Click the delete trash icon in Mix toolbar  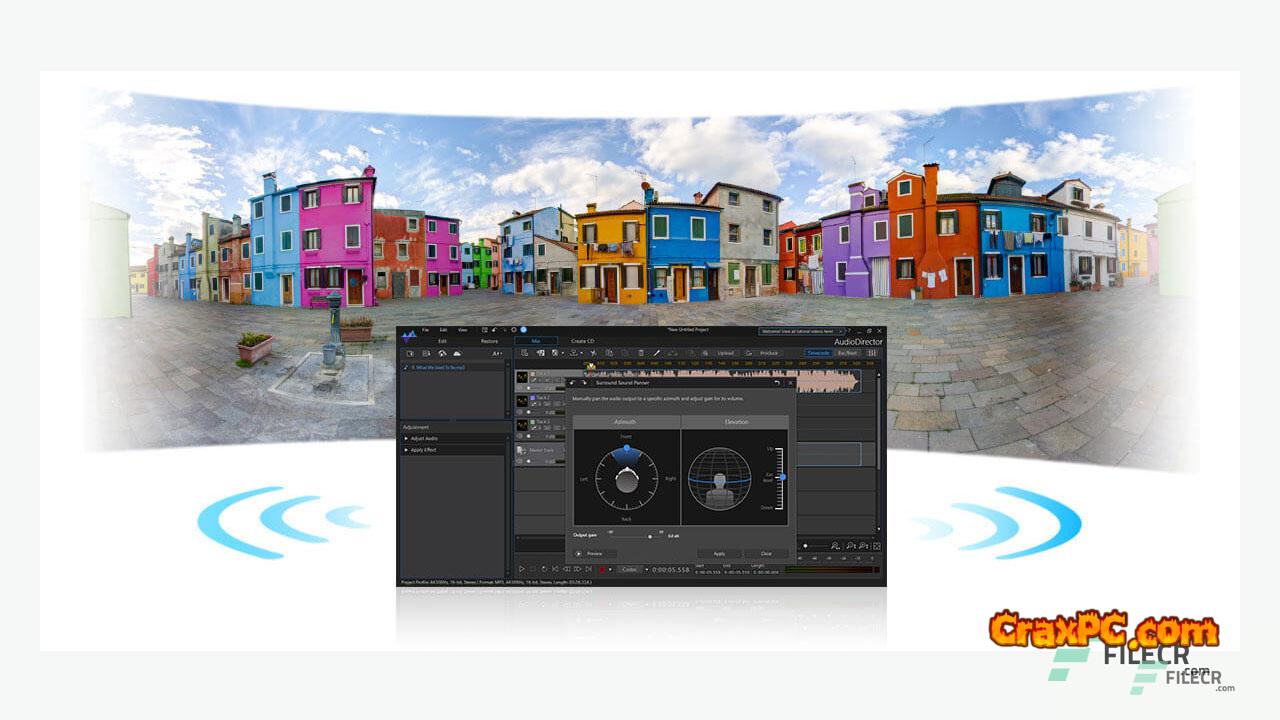641,353
